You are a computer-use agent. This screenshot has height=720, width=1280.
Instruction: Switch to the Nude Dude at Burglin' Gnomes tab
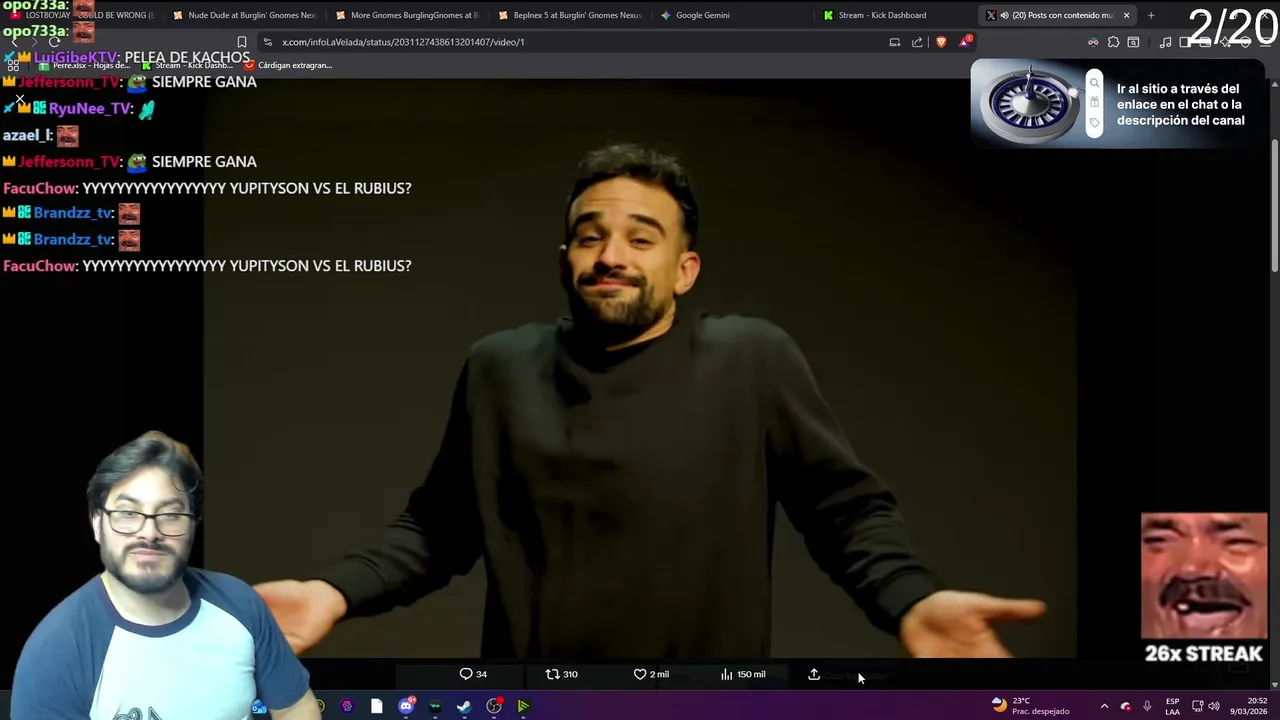pyautogui.click(x=244, y=15)
